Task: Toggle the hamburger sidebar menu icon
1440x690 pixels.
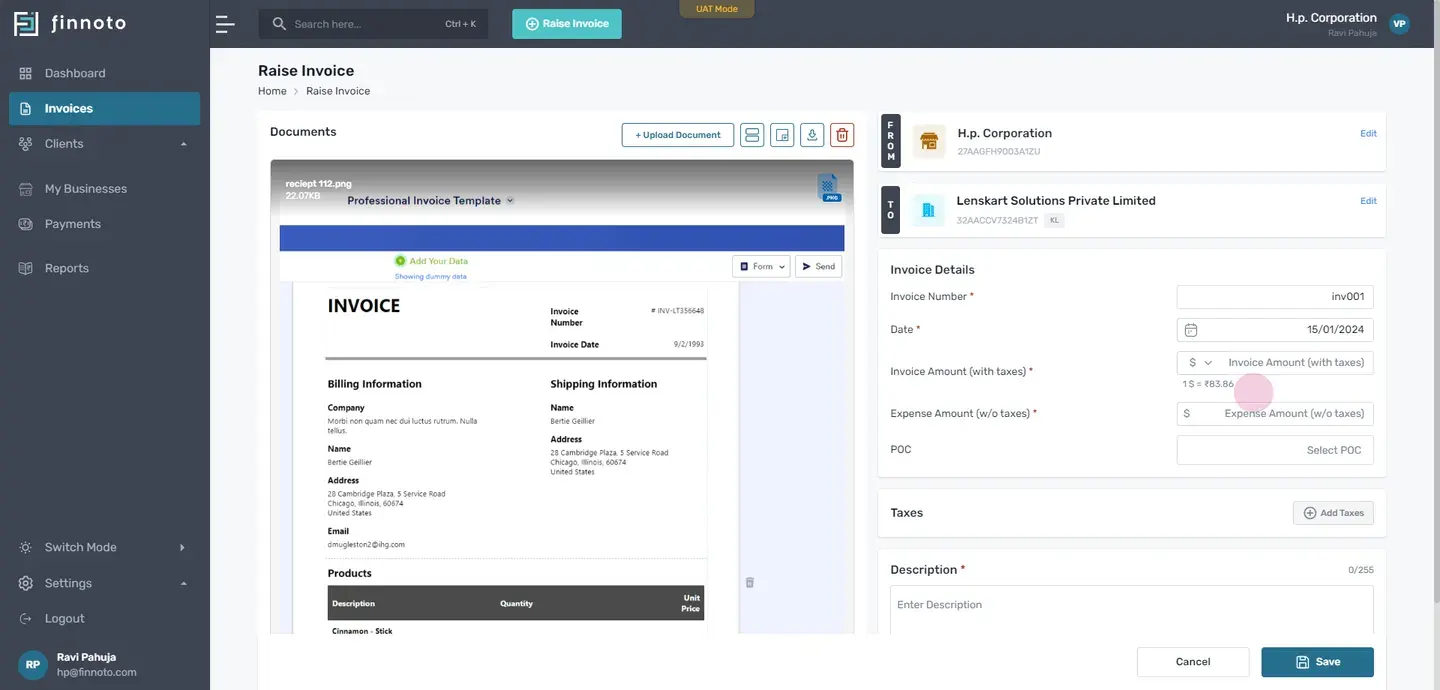Action: 225,24
